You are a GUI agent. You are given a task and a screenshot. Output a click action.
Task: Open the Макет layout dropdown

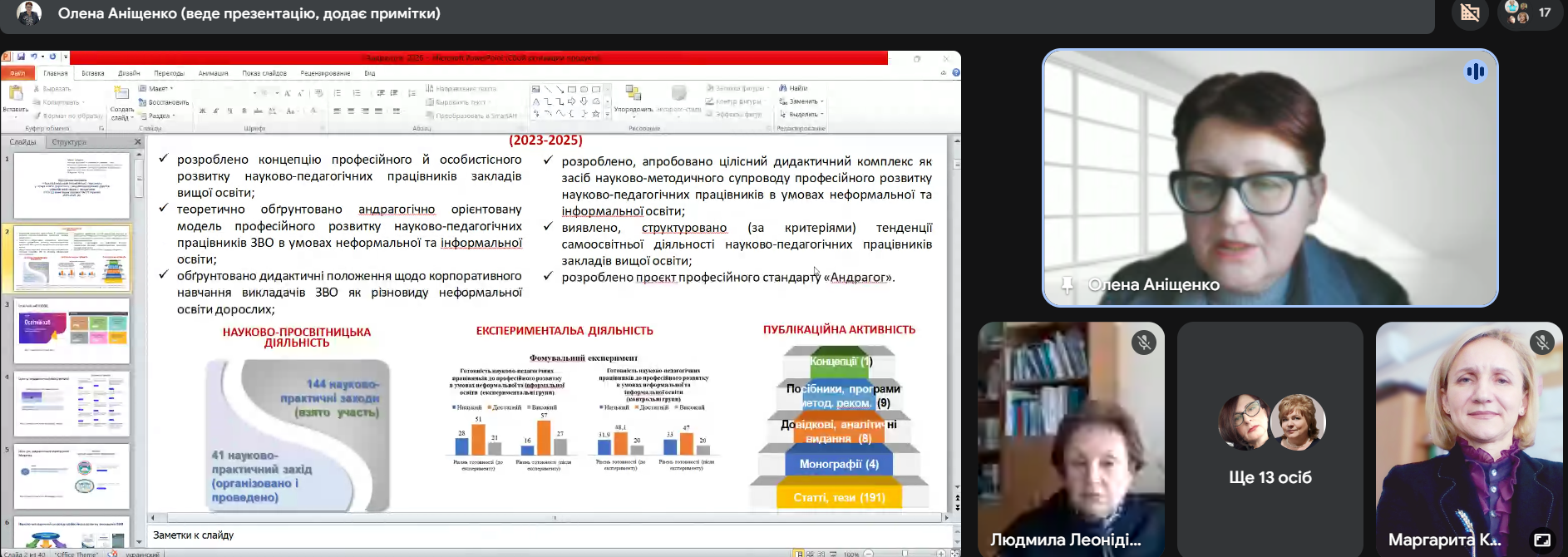click(x=157, y=88)
